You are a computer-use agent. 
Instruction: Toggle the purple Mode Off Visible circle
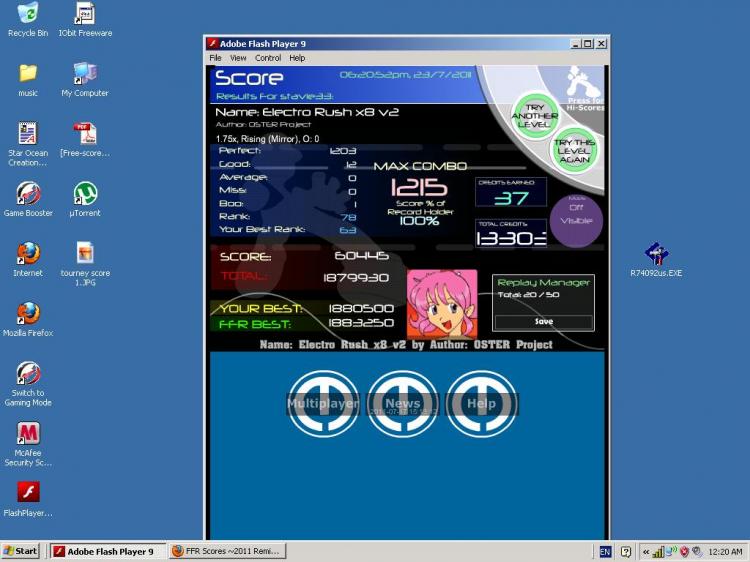point(576,221)
